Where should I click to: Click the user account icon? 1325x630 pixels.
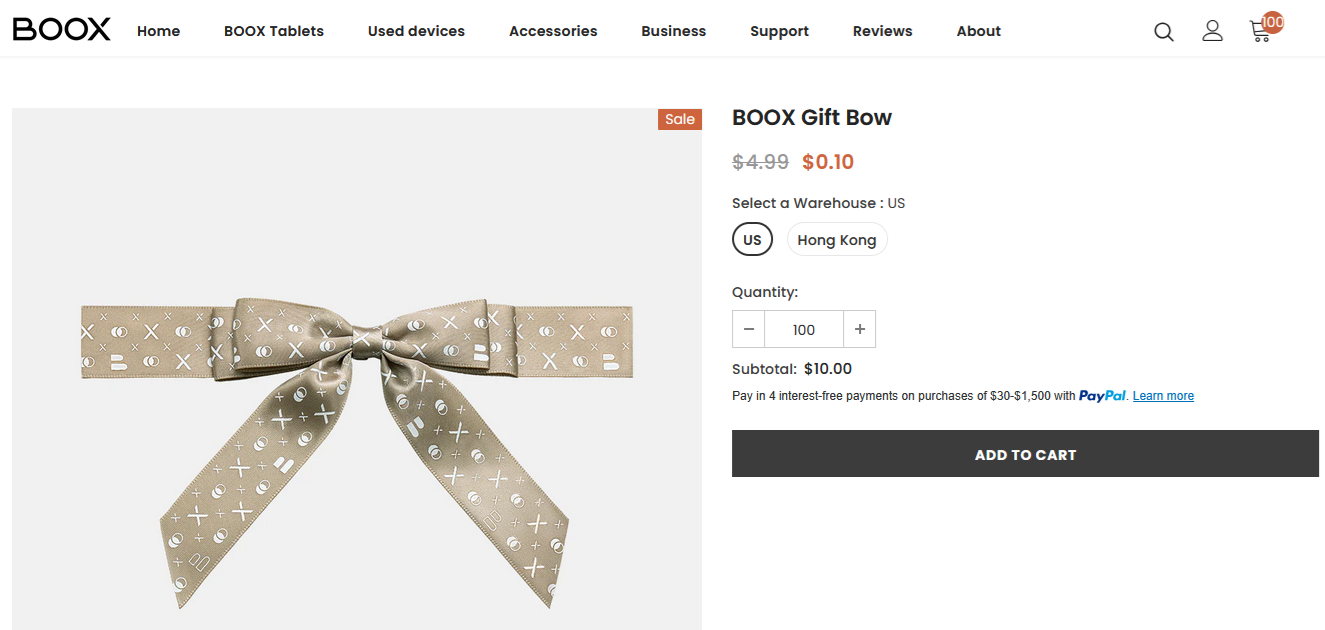[x=1212, y=31]
